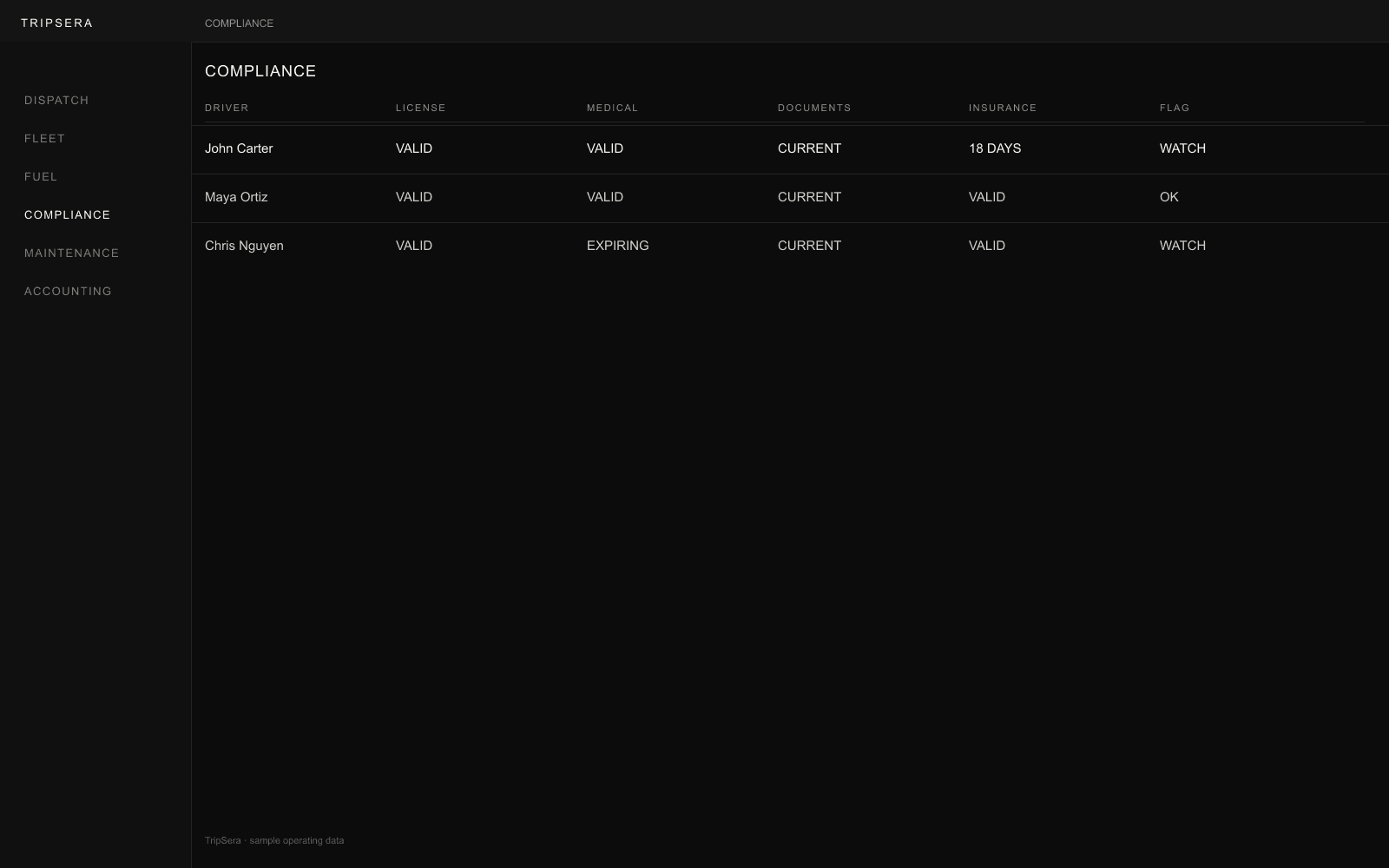Click John Carter's medical VALID cell

pos(605,148)
